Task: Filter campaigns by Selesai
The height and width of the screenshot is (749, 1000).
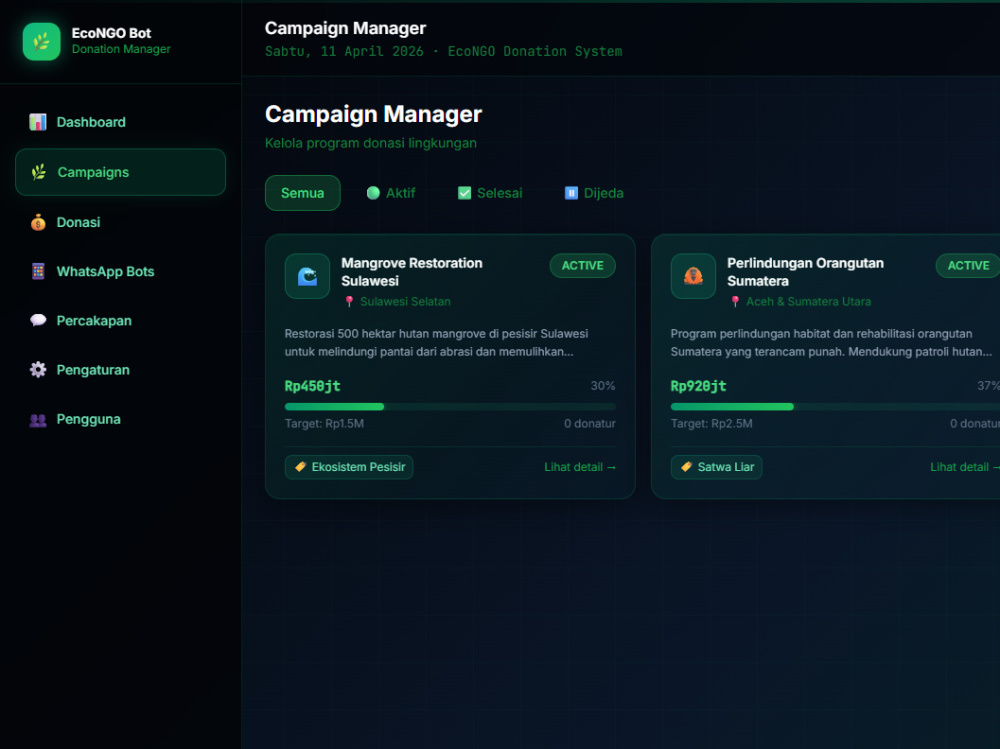Action: (x=490, y=193)
